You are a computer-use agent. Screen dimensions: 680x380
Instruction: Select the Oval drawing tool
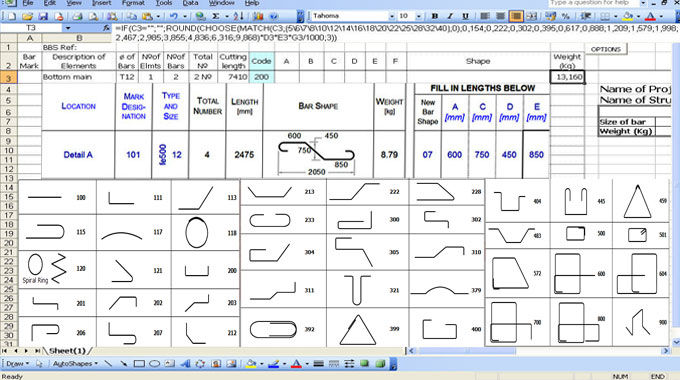[154, 364]
